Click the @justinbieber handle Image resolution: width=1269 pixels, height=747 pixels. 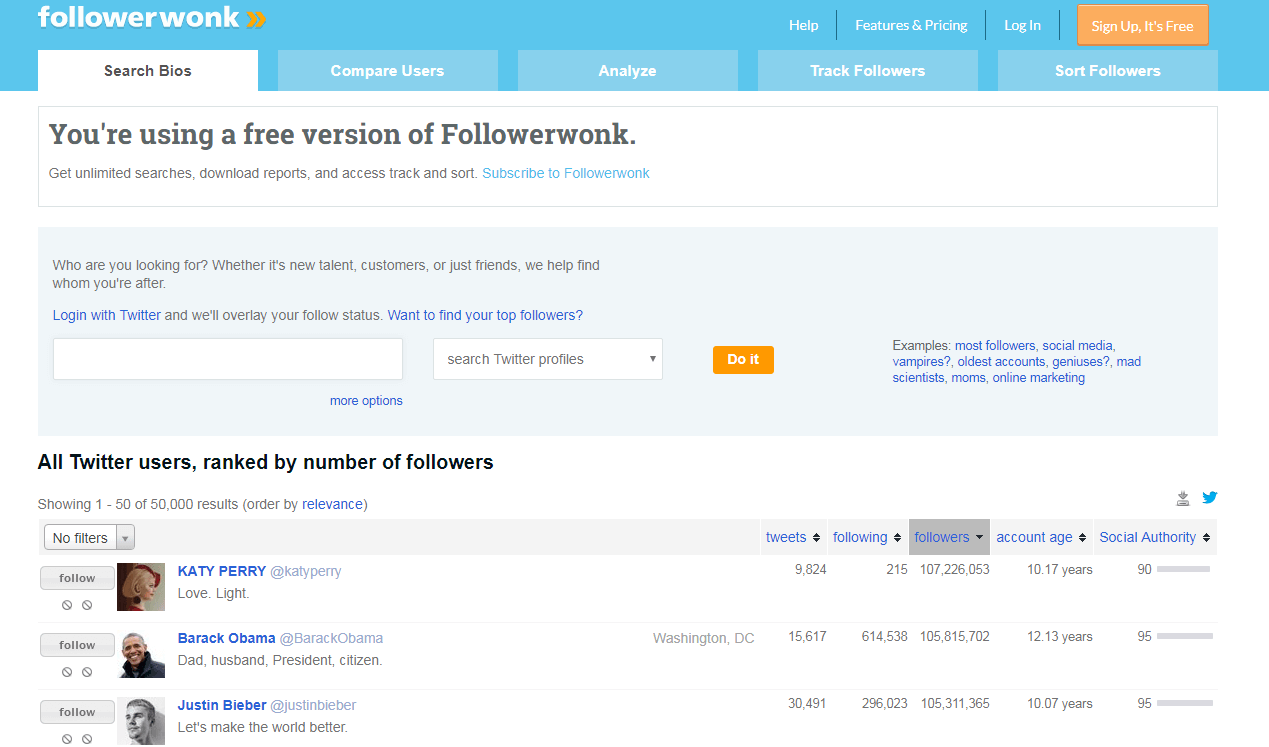click(x=313, y=705)
